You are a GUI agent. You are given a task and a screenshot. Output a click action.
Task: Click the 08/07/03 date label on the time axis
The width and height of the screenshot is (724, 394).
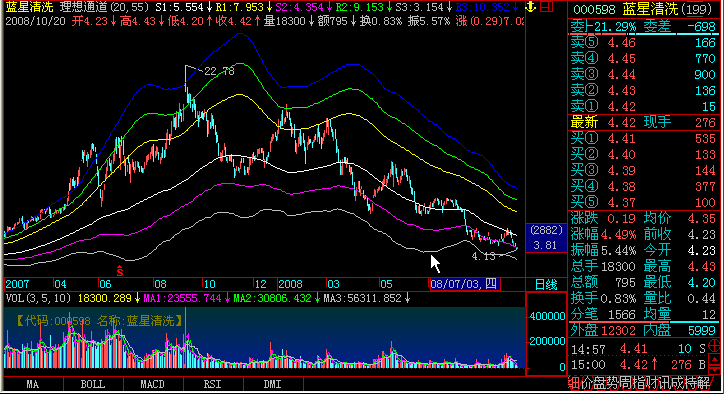click(x=464, y=284)
